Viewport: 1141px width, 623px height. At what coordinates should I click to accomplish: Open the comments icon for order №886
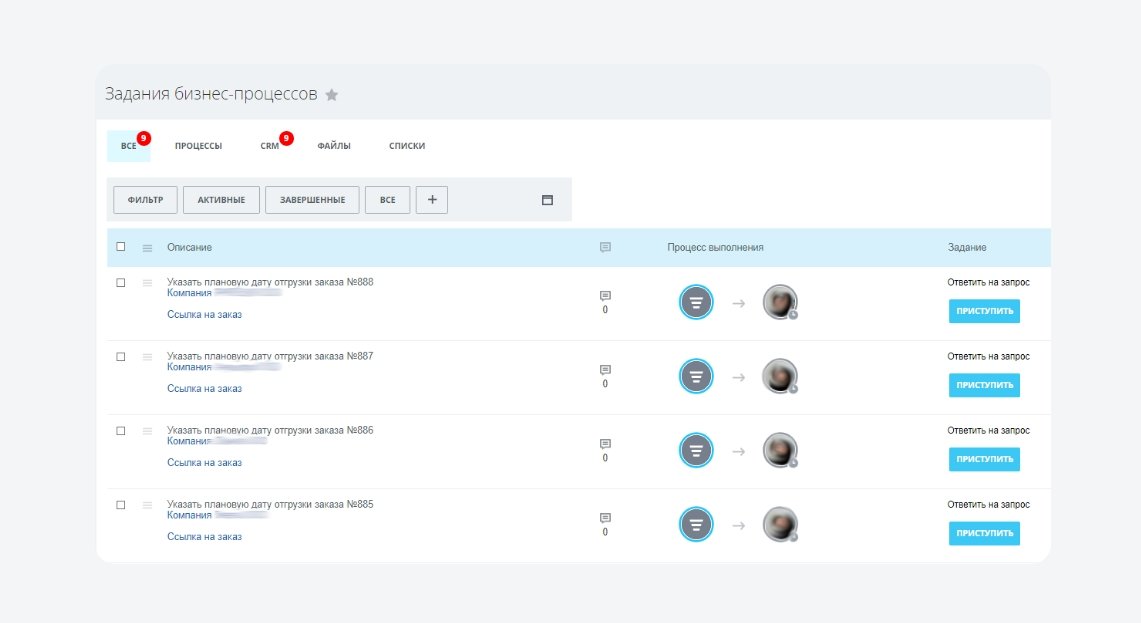pos(605,444)
